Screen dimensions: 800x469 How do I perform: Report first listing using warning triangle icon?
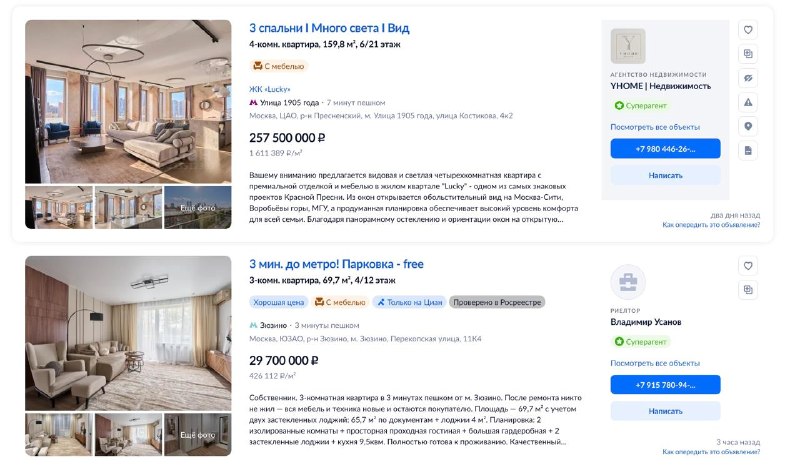[x=747, y=102]
